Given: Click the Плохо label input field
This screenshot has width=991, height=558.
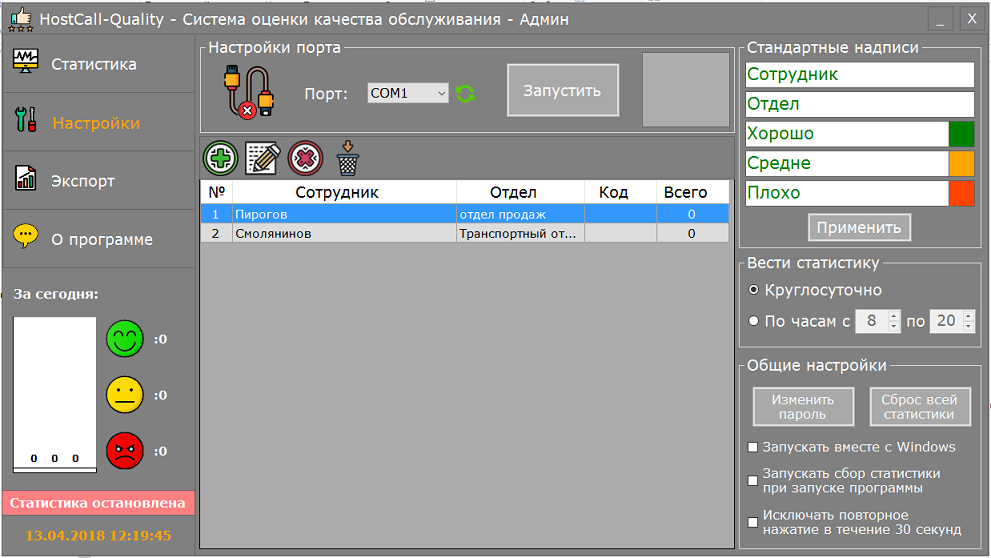Looking at the screenshot, I should pyautogui.click(x=847, y=193).
